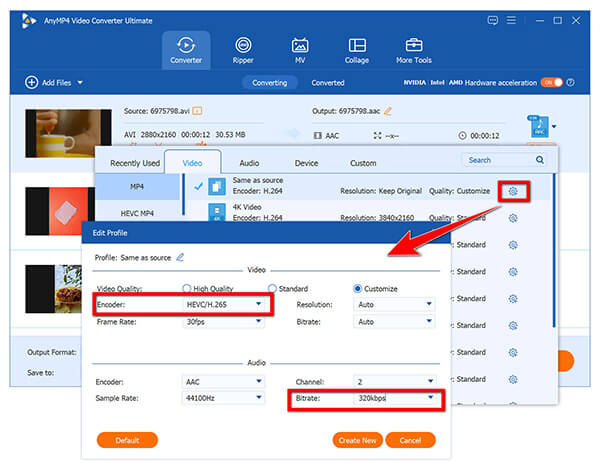Switch to the Device format tab
The image size is (600, 471).
point(306,163)
